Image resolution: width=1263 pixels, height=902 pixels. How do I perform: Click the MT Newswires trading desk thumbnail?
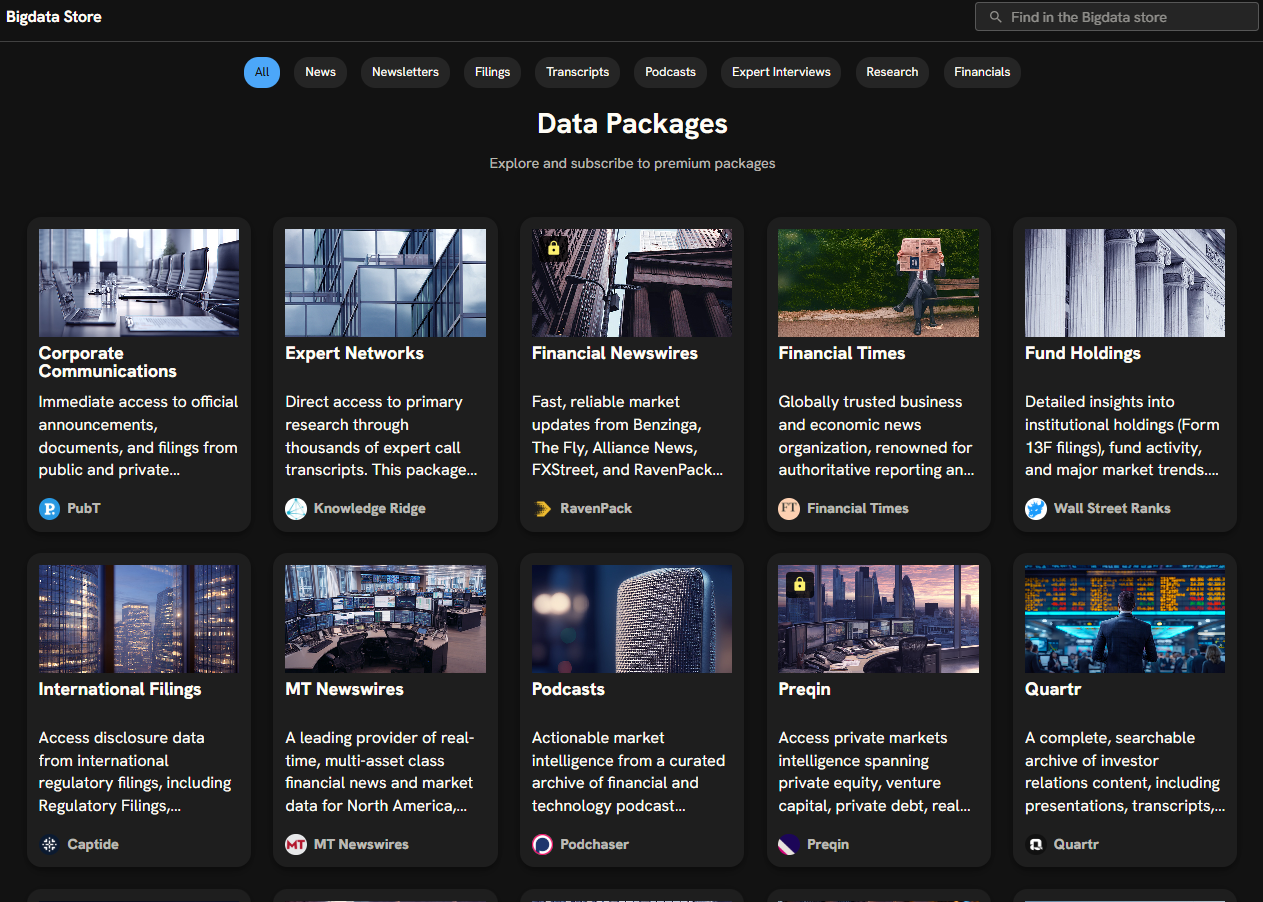385,619
